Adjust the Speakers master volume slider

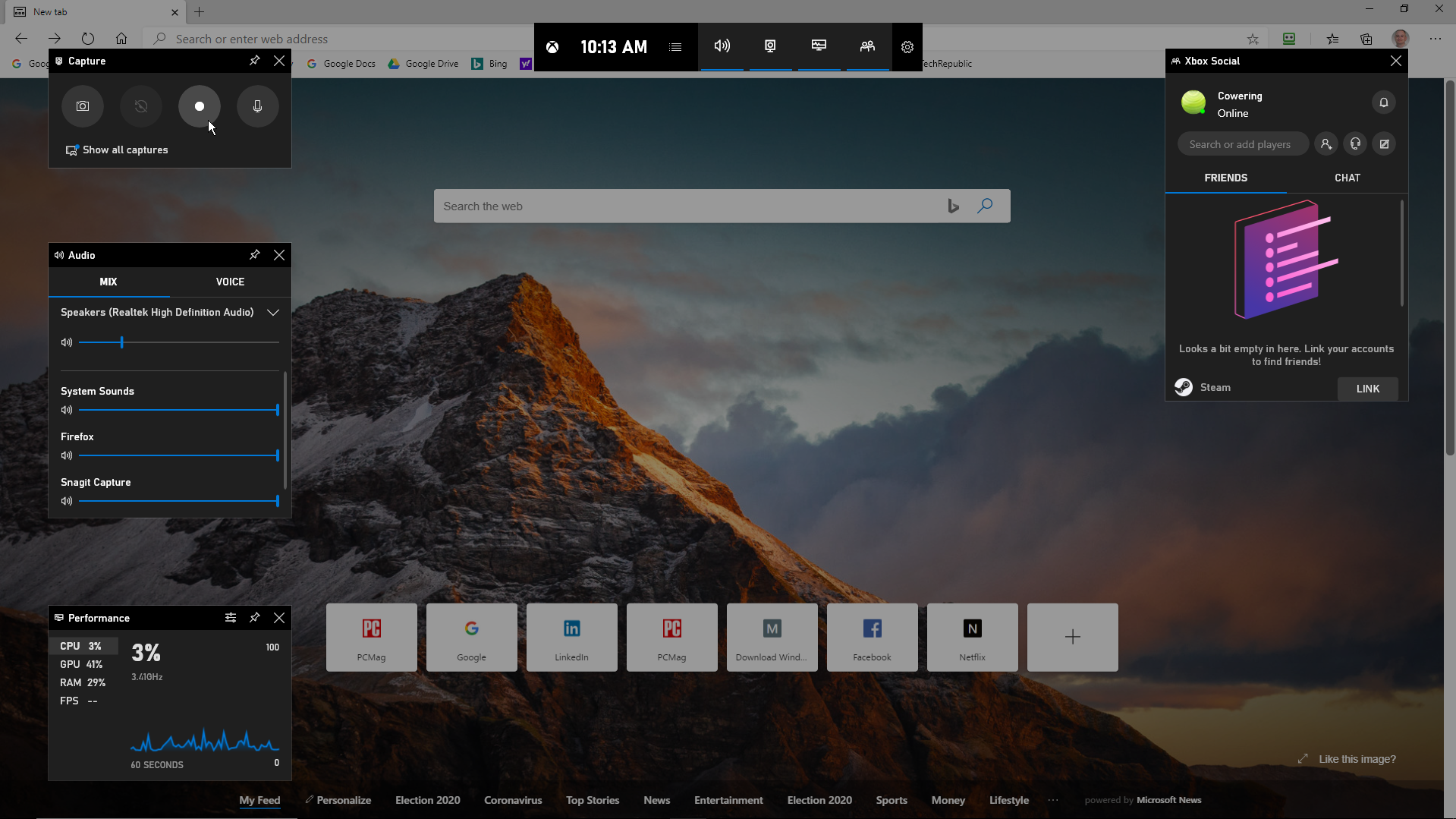[179, 342]
